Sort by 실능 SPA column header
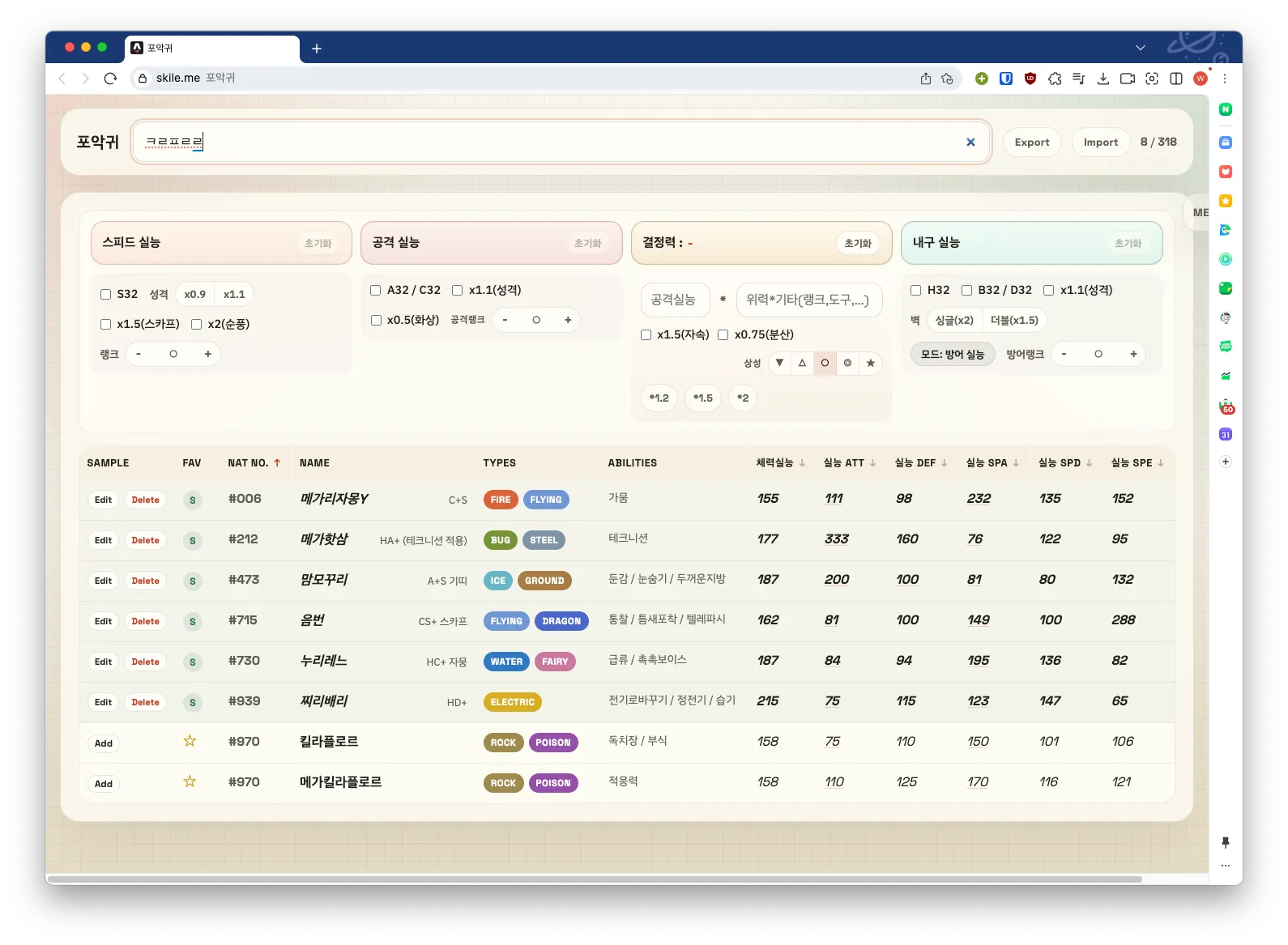The width and height of the screenshot is (1288, 945). (x=992, y=463)
